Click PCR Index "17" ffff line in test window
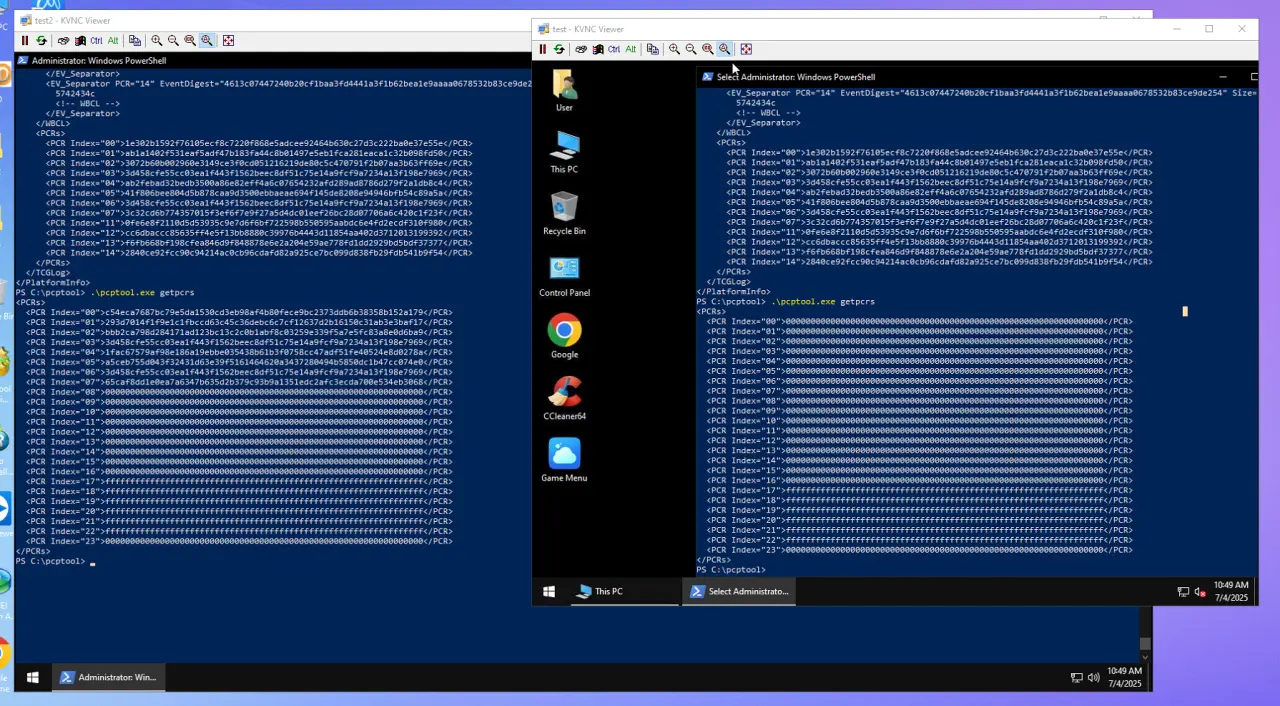 coord(919,490)
